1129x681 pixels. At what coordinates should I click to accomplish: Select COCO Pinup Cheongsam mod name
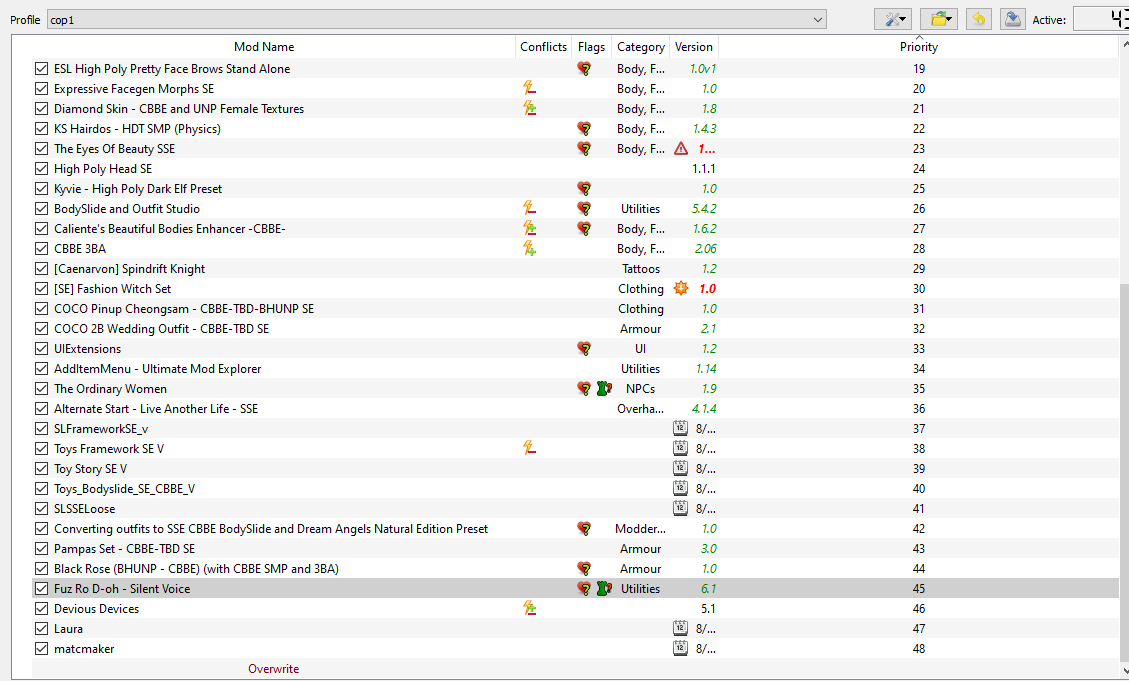[x=184, y=309]
